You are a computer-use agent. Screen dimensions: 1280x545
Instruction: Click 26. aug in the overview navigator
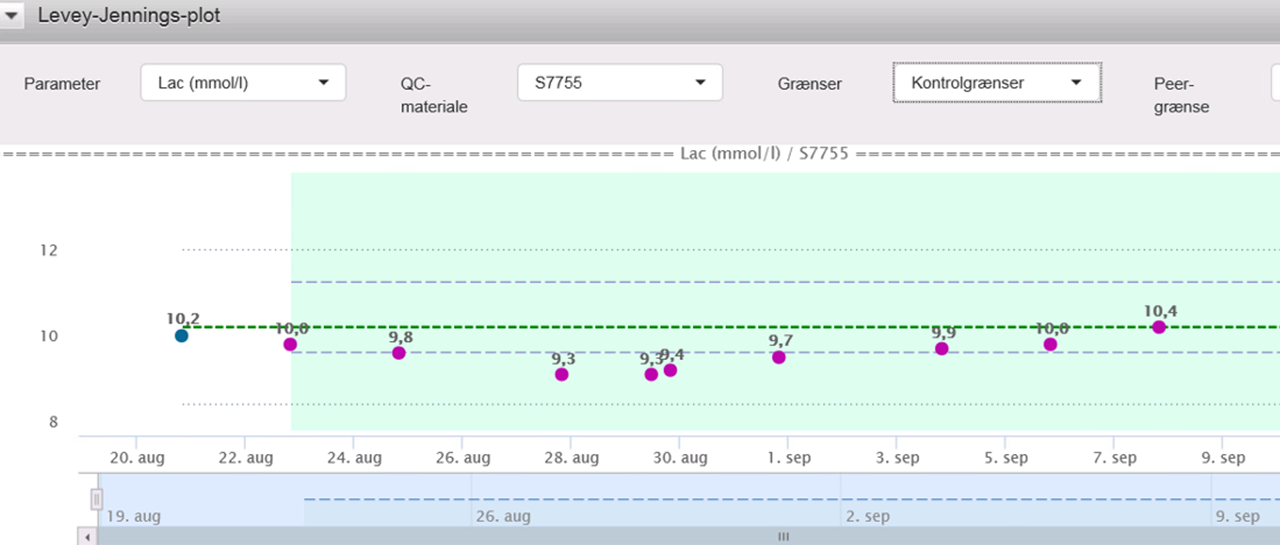click(503, 517)
